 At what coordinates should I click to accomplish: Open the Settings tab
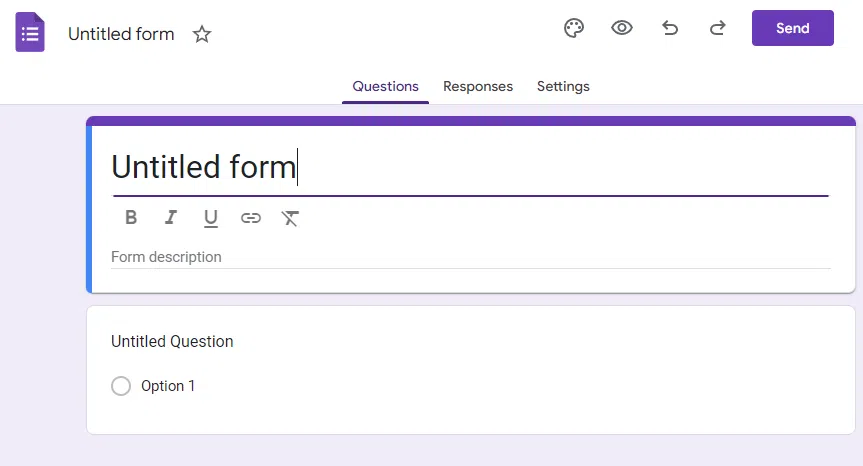[x=563, y=86]
